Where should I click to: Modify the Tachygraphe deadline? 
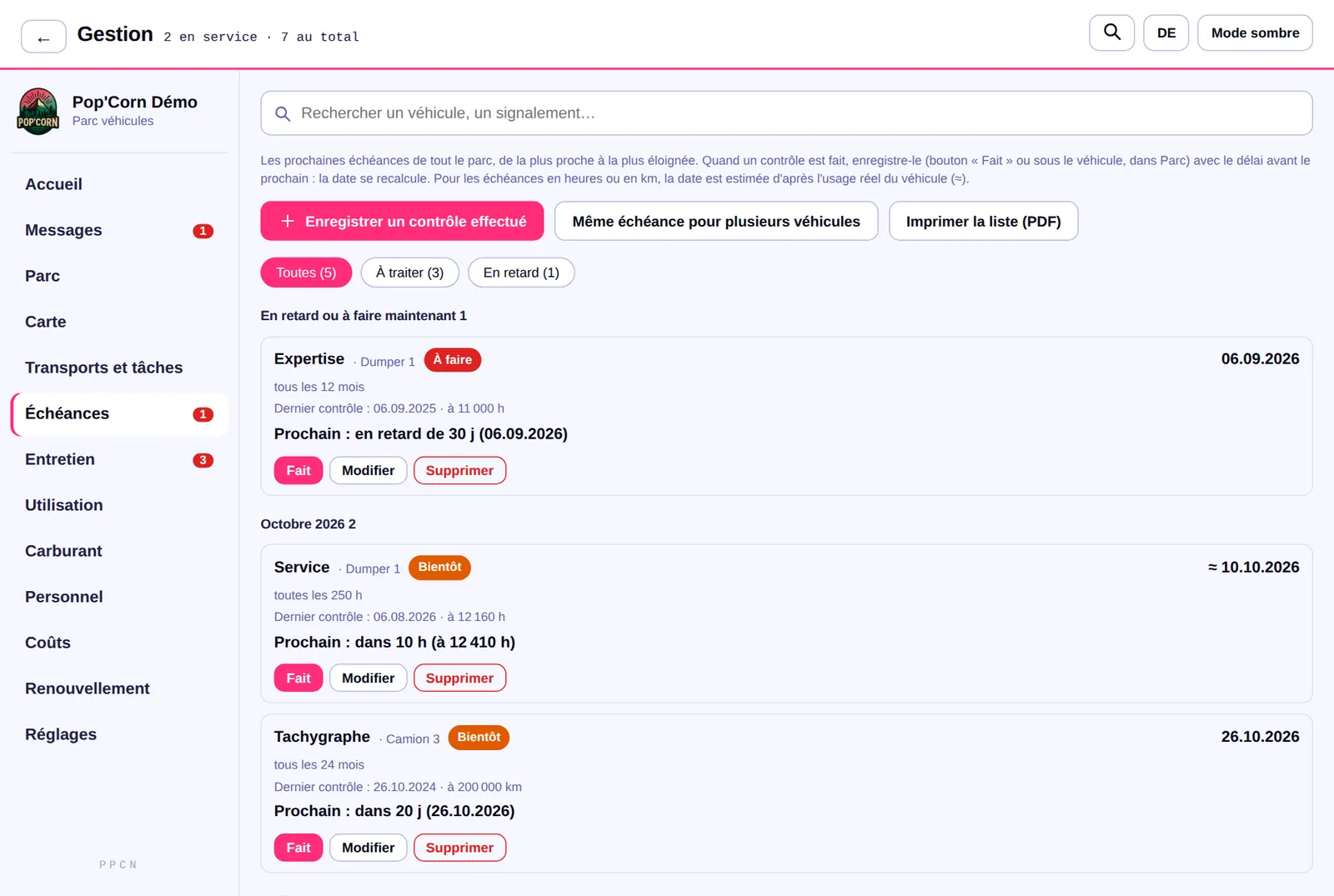(368, 848)
